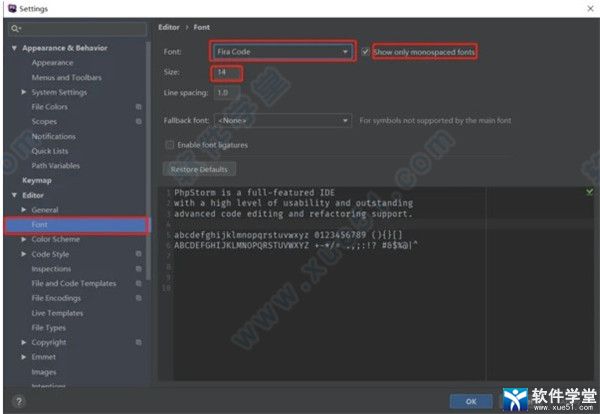Open Inspections settings page
Viewport: 600px width, 414px height.
coord(51,269)
